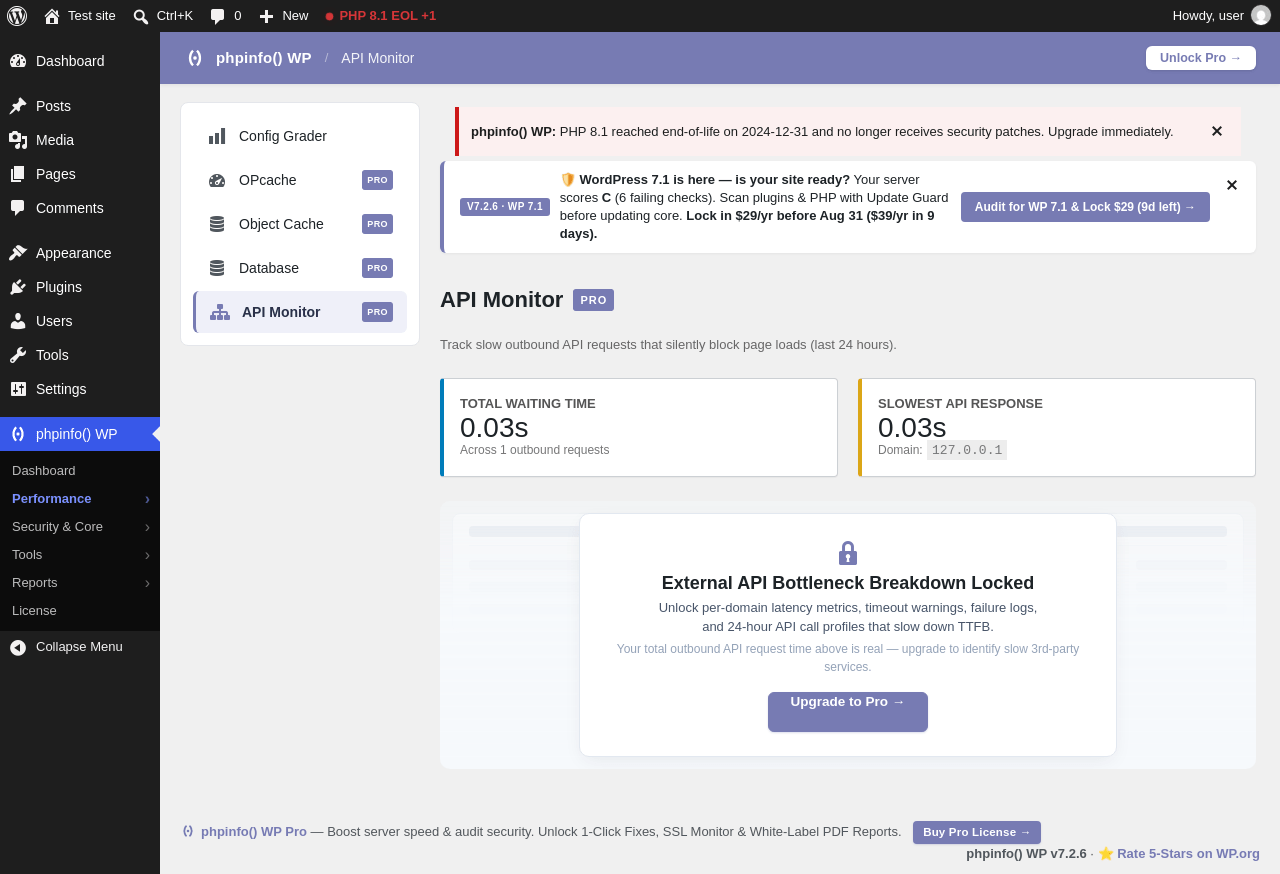Click the API Monitor network icon
This screenshot has height=874, width=1280.
(220, 312)
